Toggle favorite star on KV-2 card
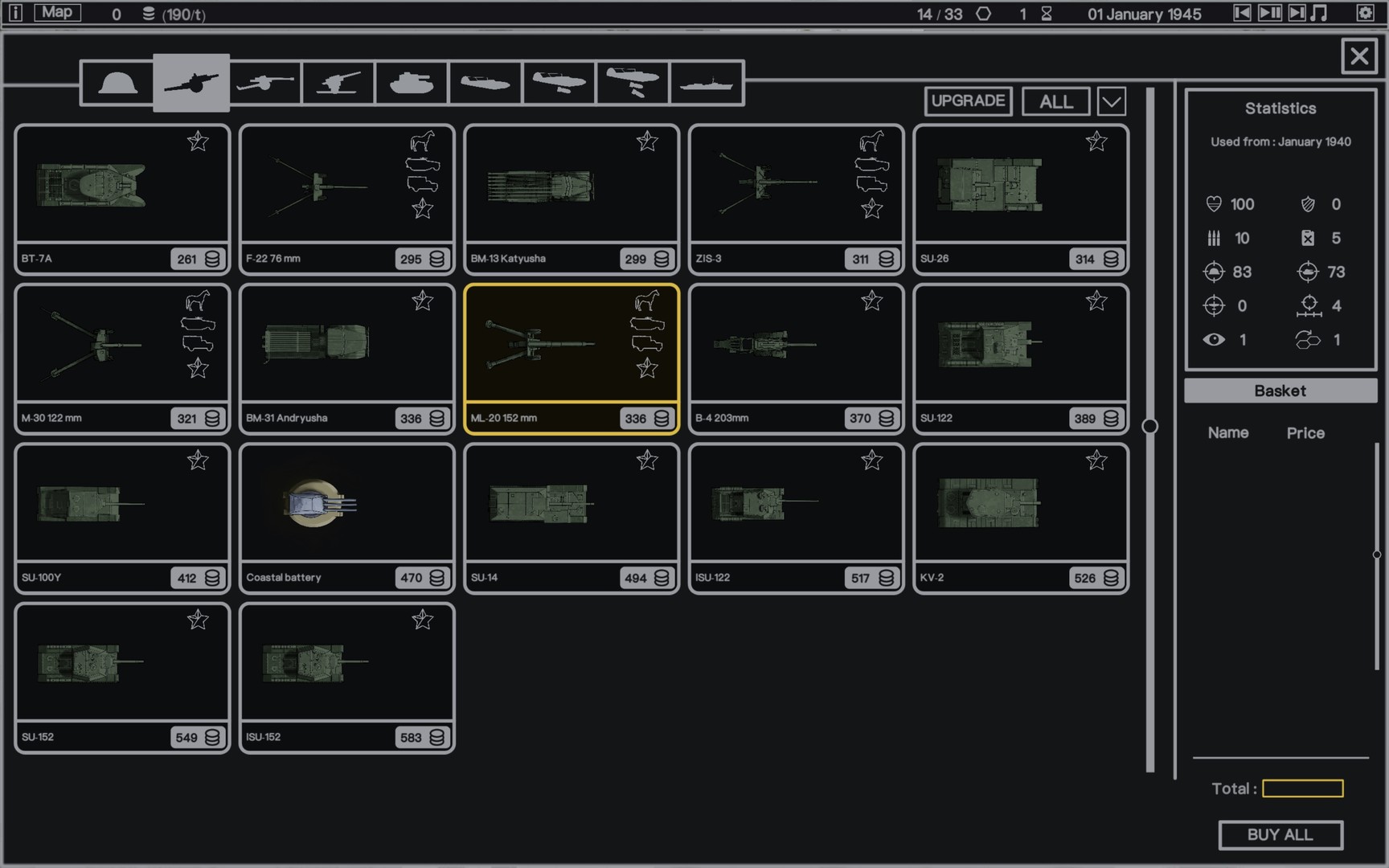Screen dimensions: 1389x868 tap(1096, 461)
